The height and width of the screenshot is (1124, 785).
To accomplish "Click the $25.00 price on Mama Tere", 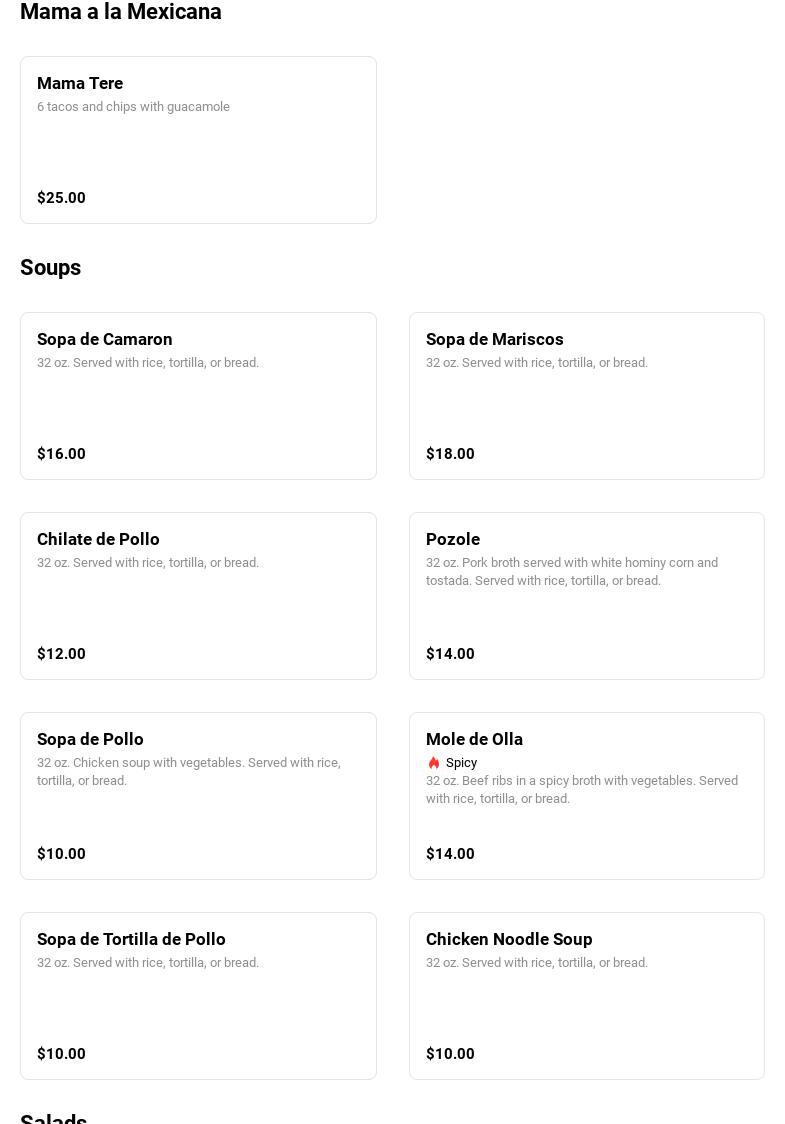I will [x=61, y=198].
